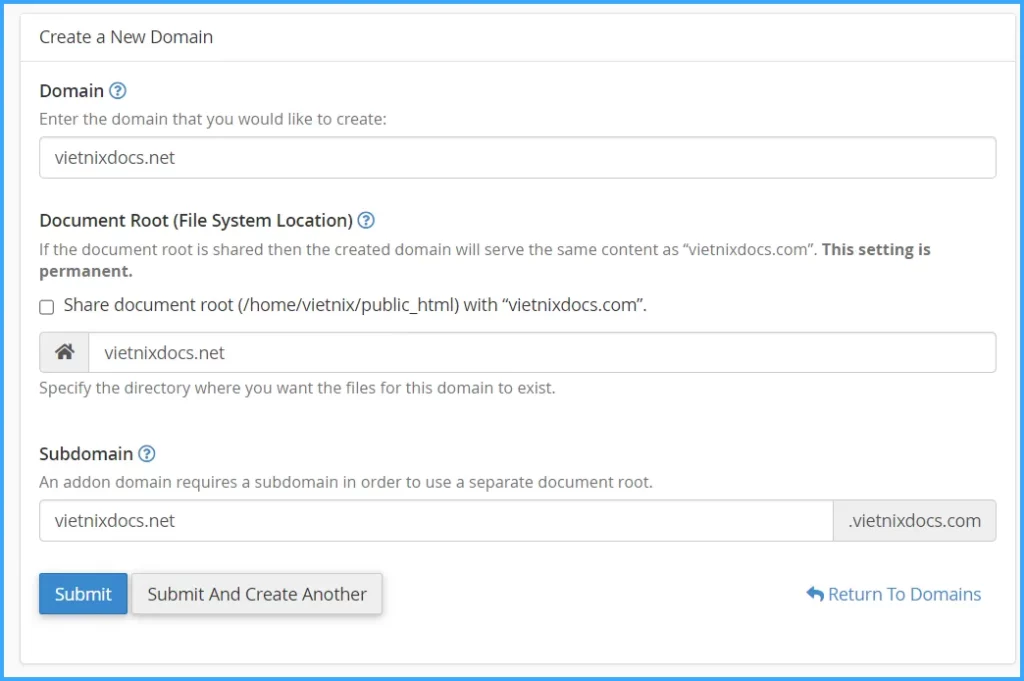
Task: Click the home icon beside directory field
Action: pos(64,352)
